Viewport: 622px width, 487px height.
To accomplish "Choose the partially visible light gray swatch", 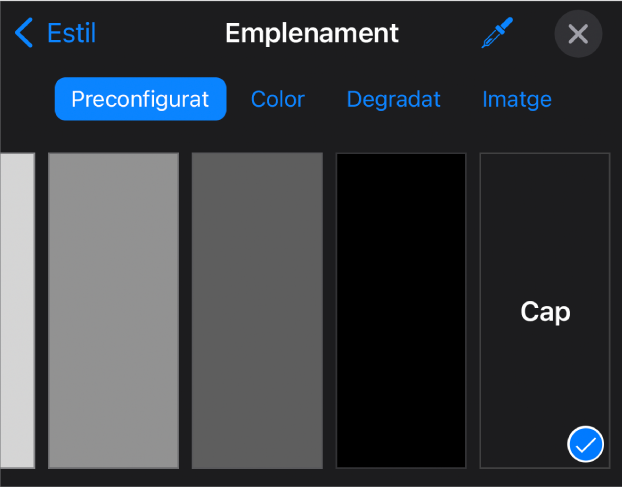I will [x=17, y=311].
